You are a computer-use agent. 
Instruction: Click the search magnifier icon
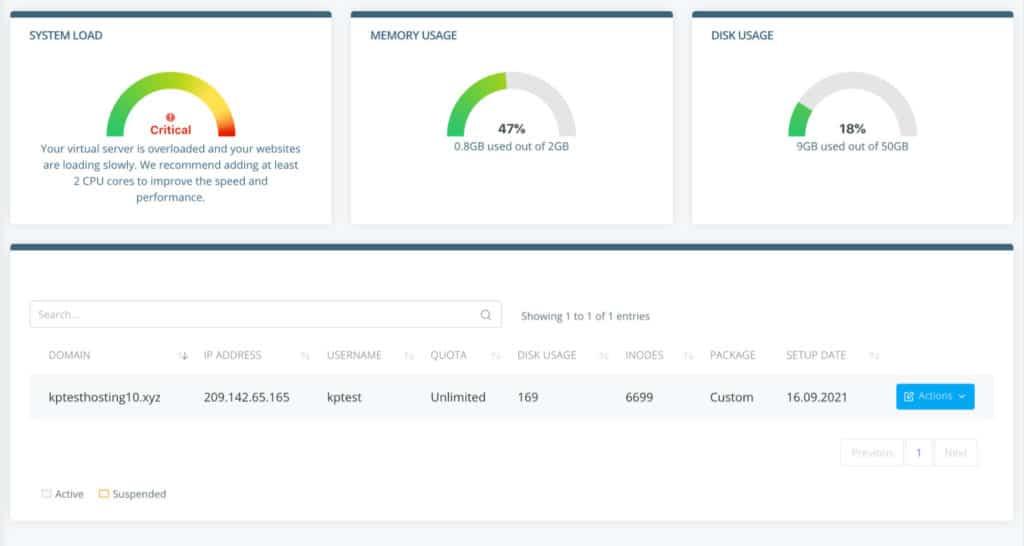coord(486,315)
